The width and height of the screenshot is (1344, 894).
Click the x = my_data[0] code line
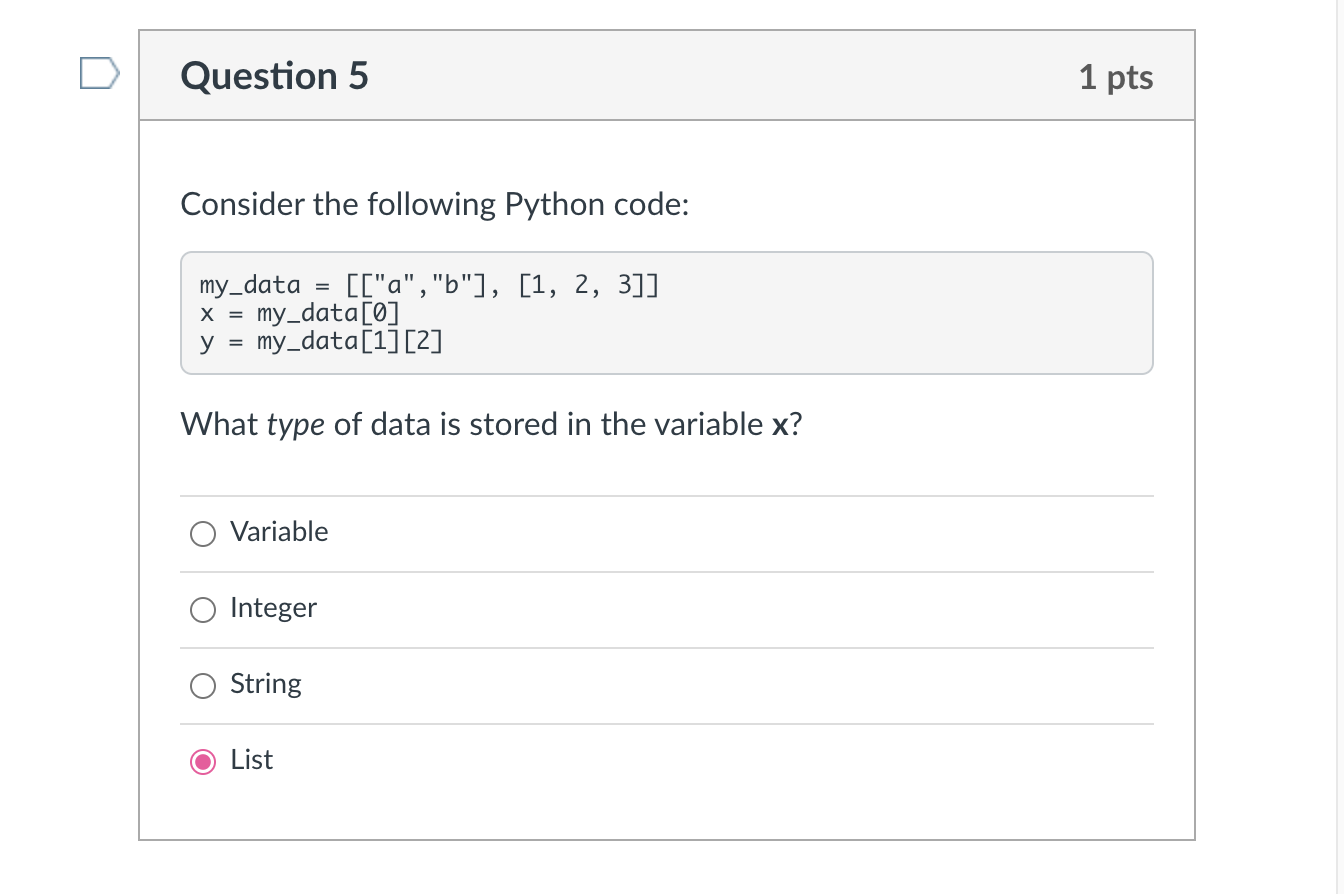point(300,314)
